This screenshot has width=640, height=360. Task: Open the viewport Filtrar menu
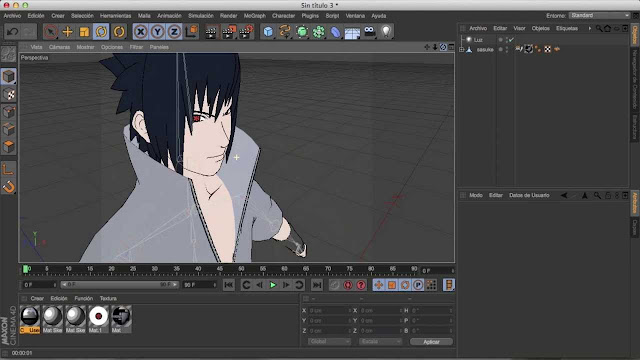[x=136, y=47]
